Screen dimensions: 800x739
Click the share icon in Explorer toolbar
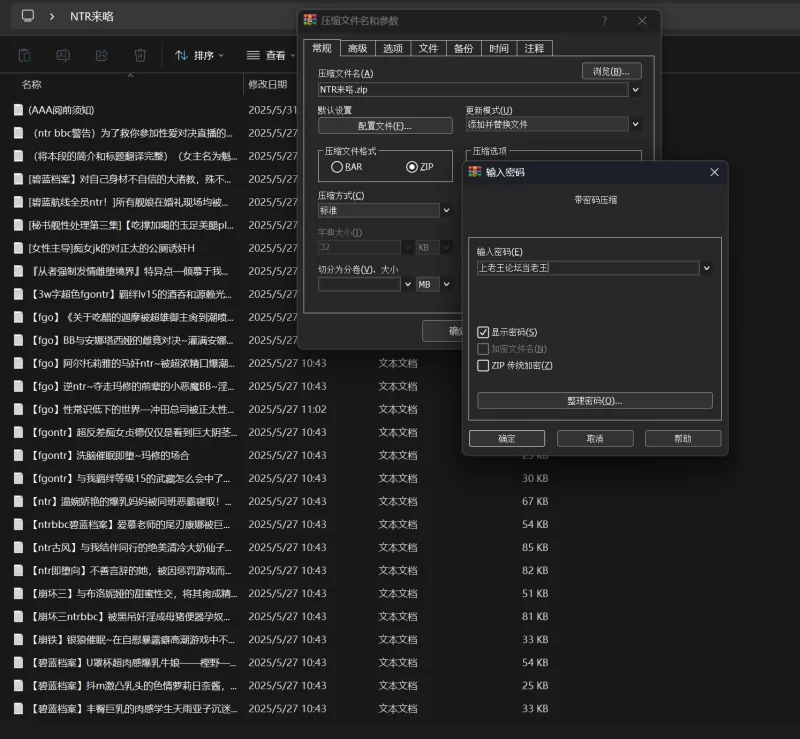[102, 55]
